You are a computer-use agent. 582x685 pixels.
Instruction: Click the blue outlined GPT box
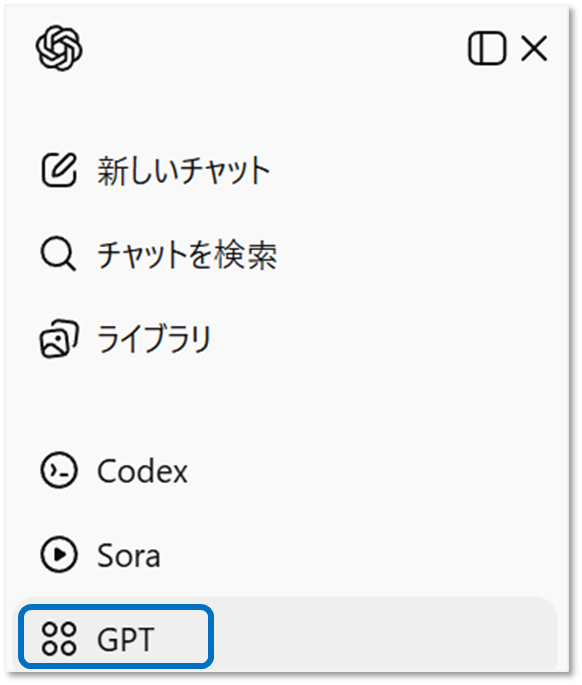pyautogui.click(x=116, y=637)
